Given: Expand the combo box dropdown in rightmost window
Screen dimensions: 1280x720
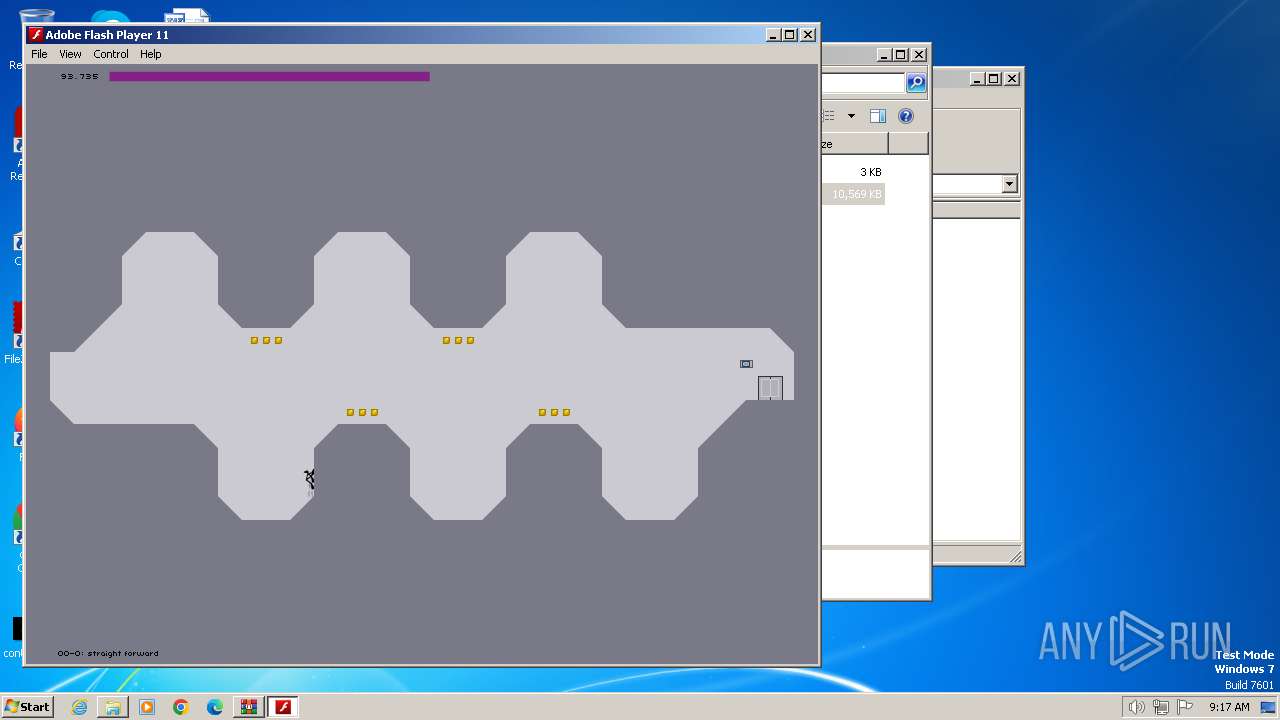Looking at the screenshot, I should point(1009,184).
